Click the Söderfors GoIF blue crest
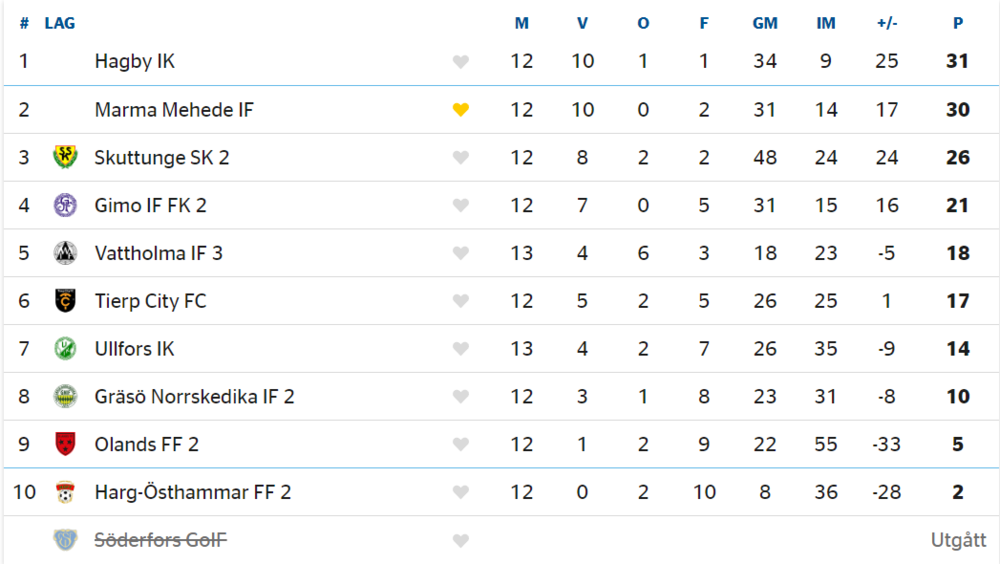 coord(65,540)
